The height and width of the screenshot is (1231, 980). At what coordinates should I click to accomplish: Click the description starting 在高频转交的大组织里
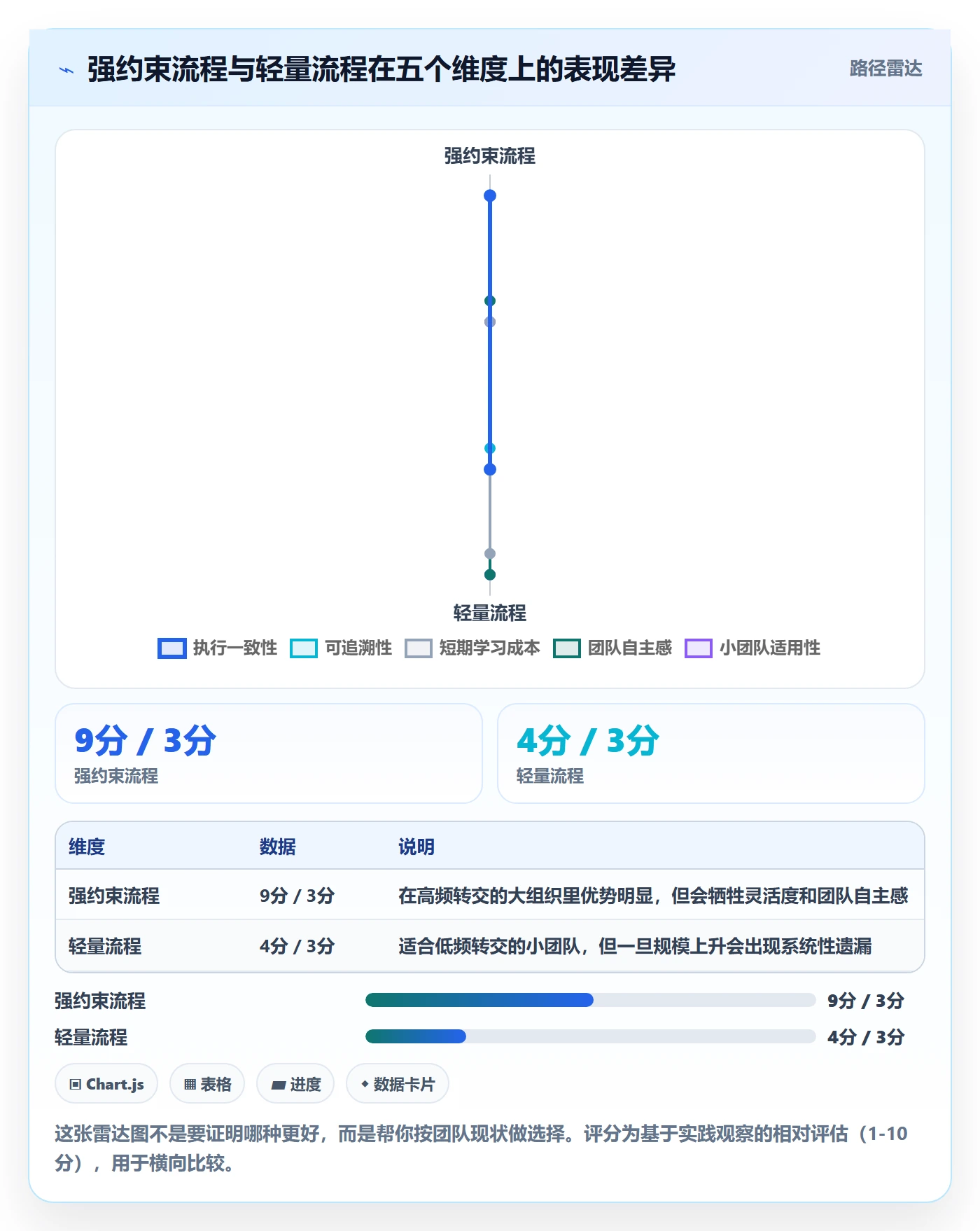click(653, 896)
